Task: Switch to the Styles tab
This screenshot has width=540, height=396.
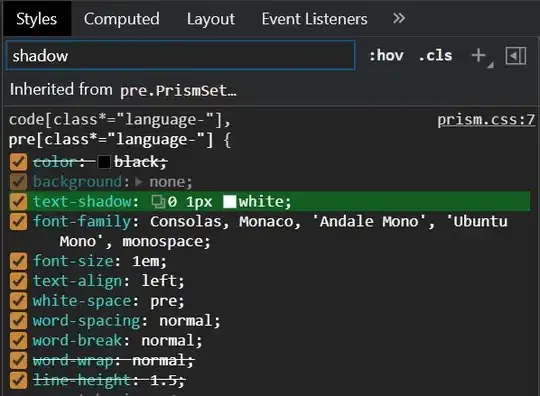Action: click(x=37, y=19)
